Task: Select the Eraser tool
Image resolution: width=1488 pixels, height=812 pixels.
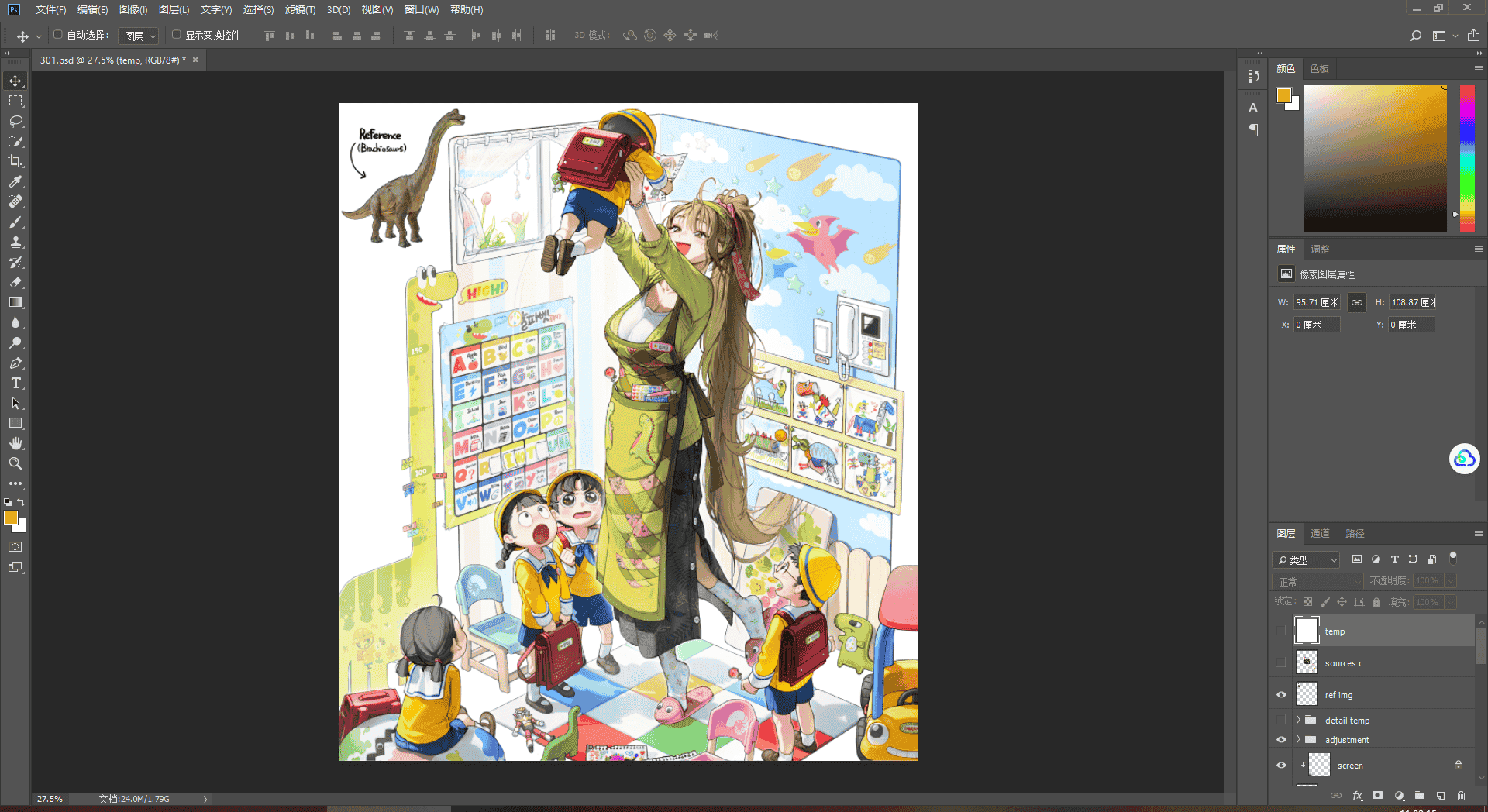Action: coord(15,282)
